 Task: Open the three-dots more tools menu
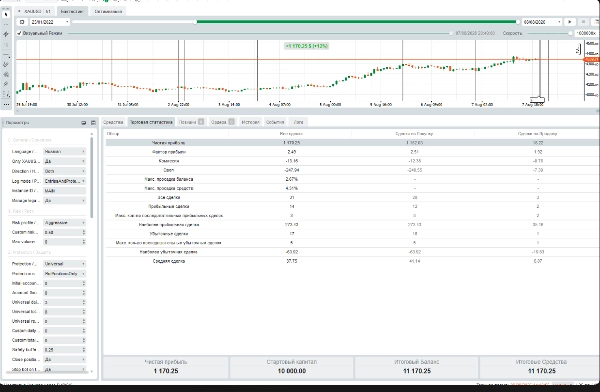(6, 104)
